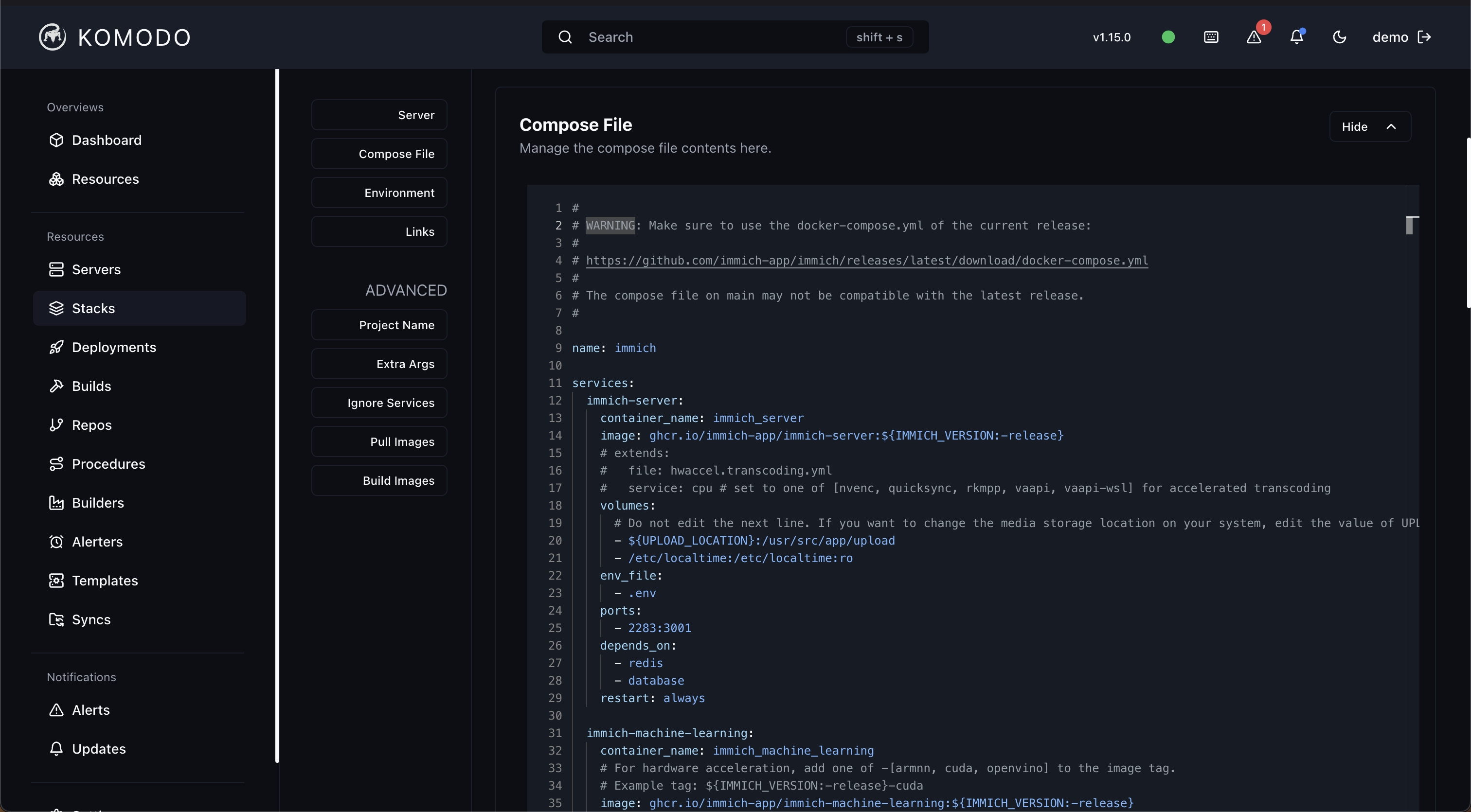The height and width of the screenshot is (812, 1471).
Task: Toggle dark mode with the moon icon
Action: [1339, 36]
